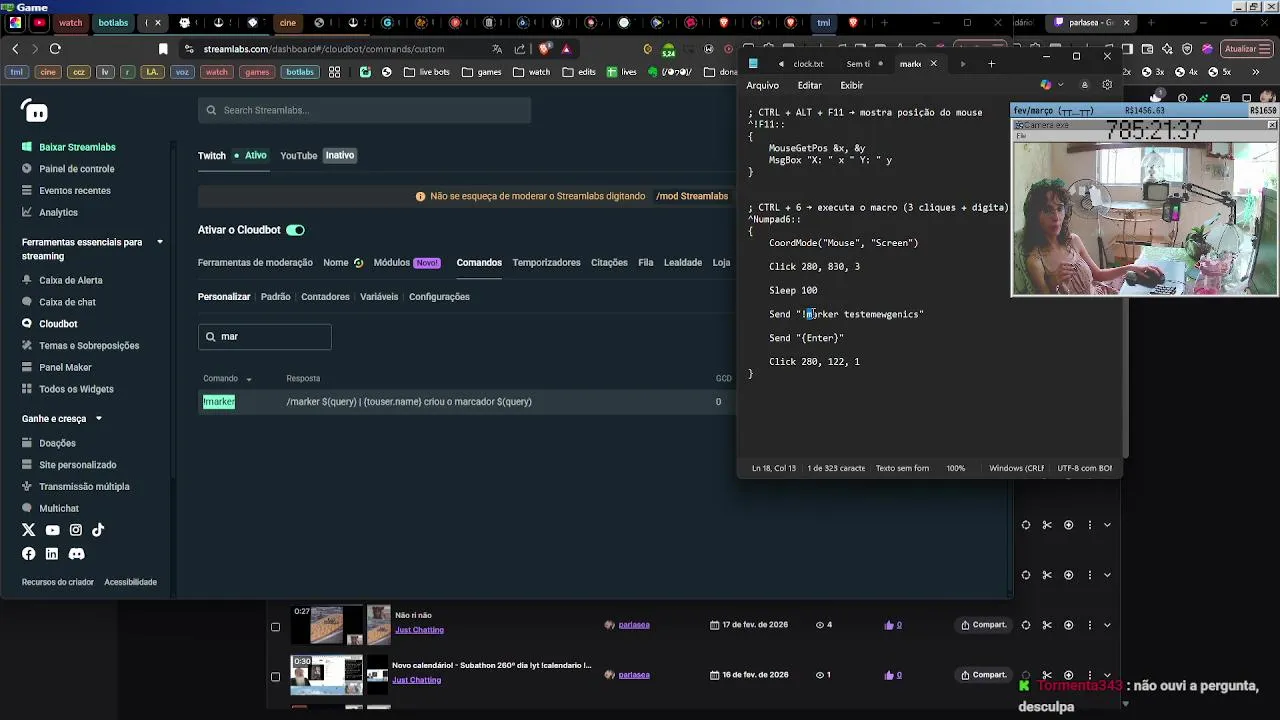Open the Lealdade tab

click(x=683, y=263)
